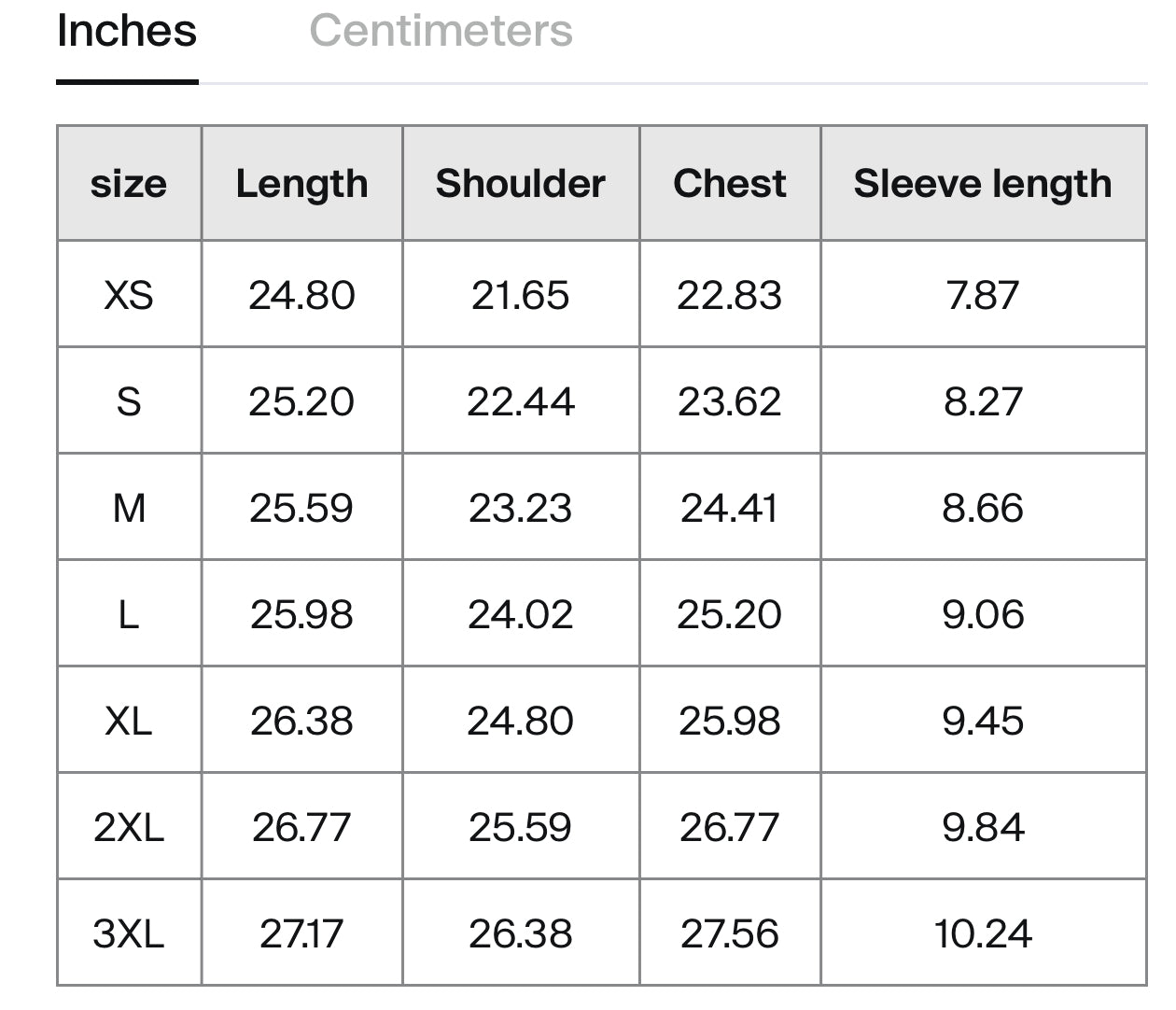Click the Chest column header
1176x1010 pixels.
coord(729,184)
